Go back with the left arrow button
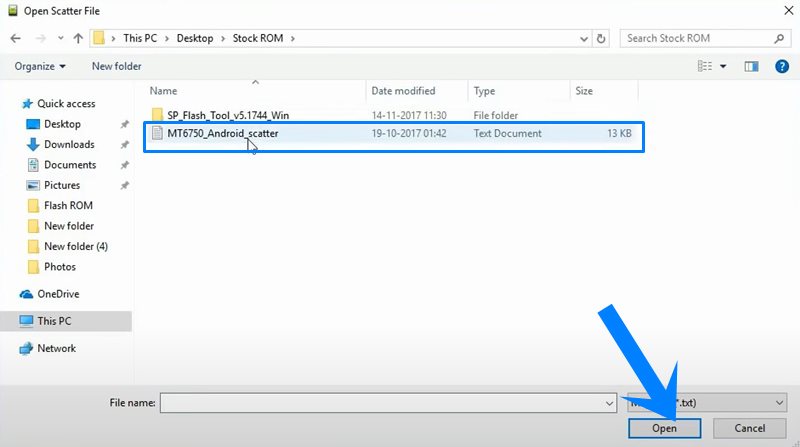This screenshot has height=447, width=800. 16,38
